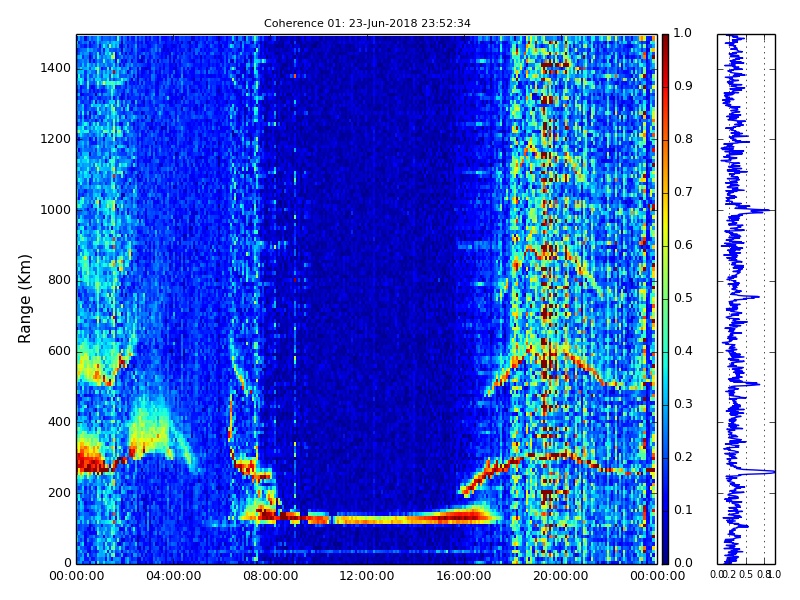Click the 800 range tick label
The width and height of the screenshot is (800, 600).
click(60, 280)
